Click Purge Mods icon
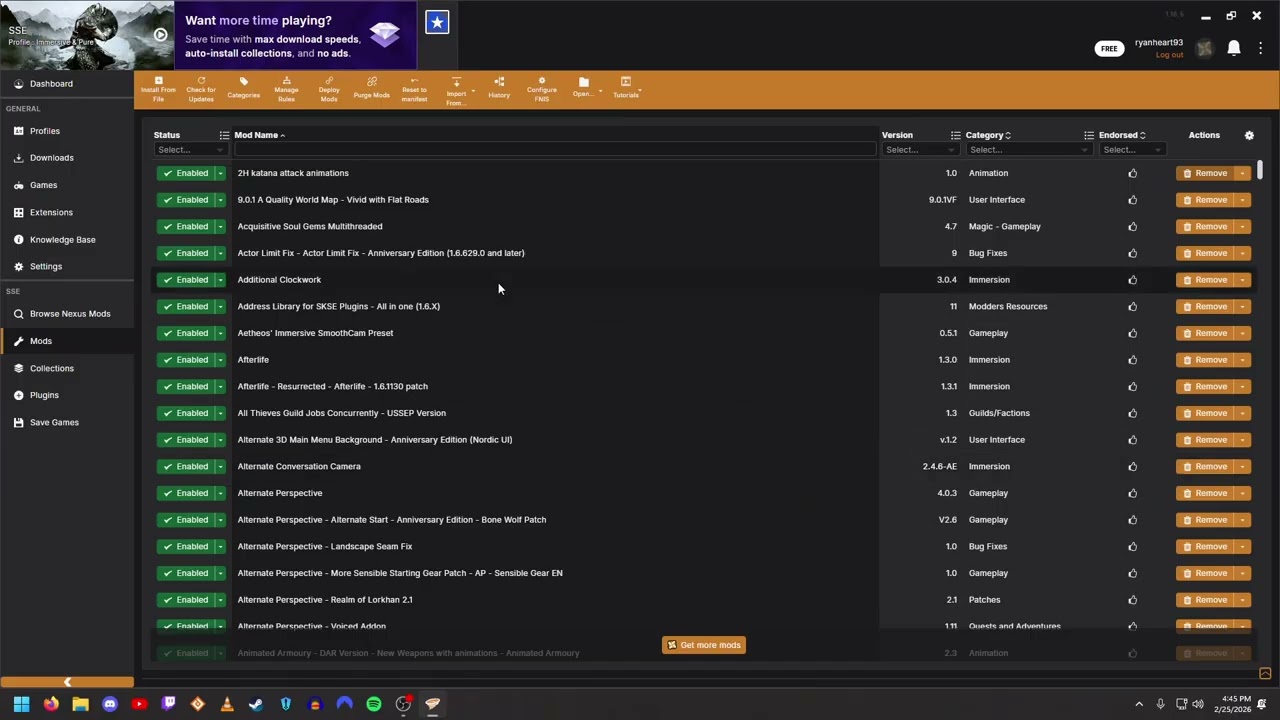 click(x=372, y=81)
